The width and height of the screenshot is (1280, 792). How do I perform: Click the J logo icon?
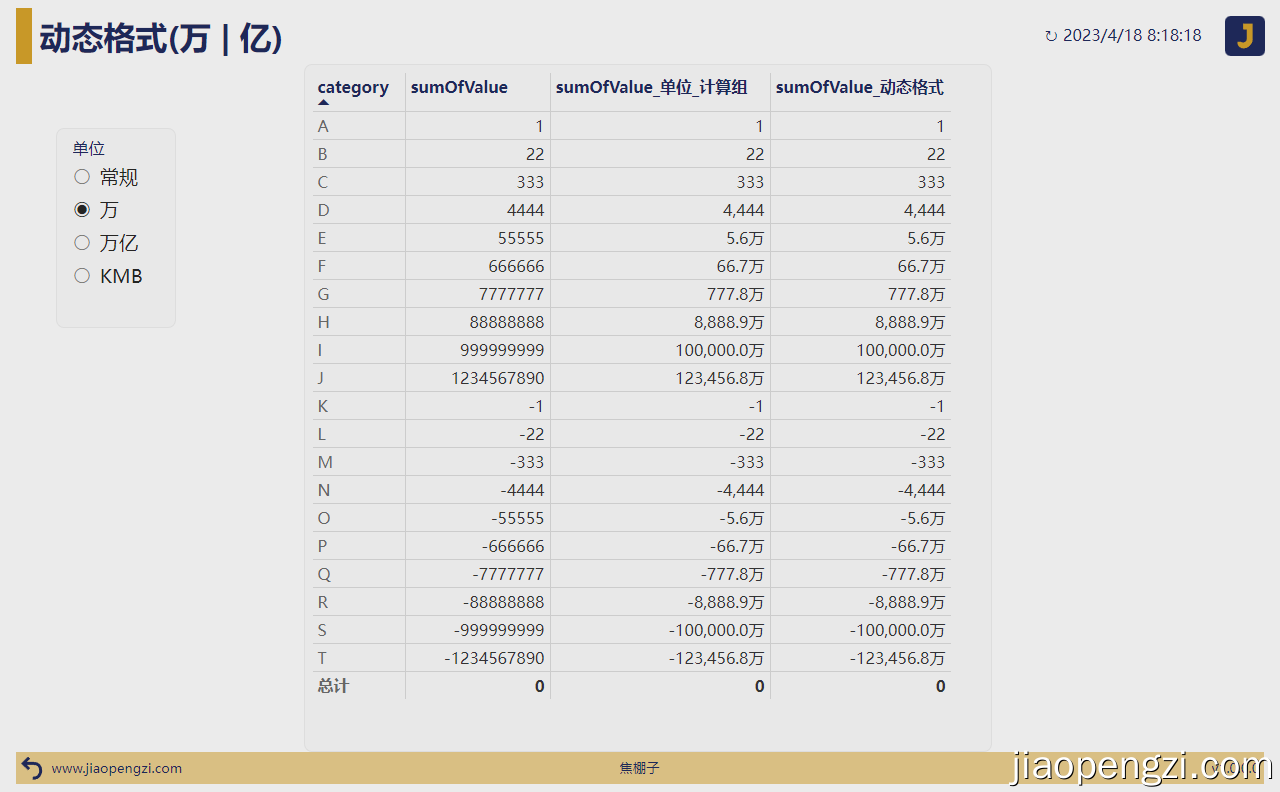click(1245, 36)
